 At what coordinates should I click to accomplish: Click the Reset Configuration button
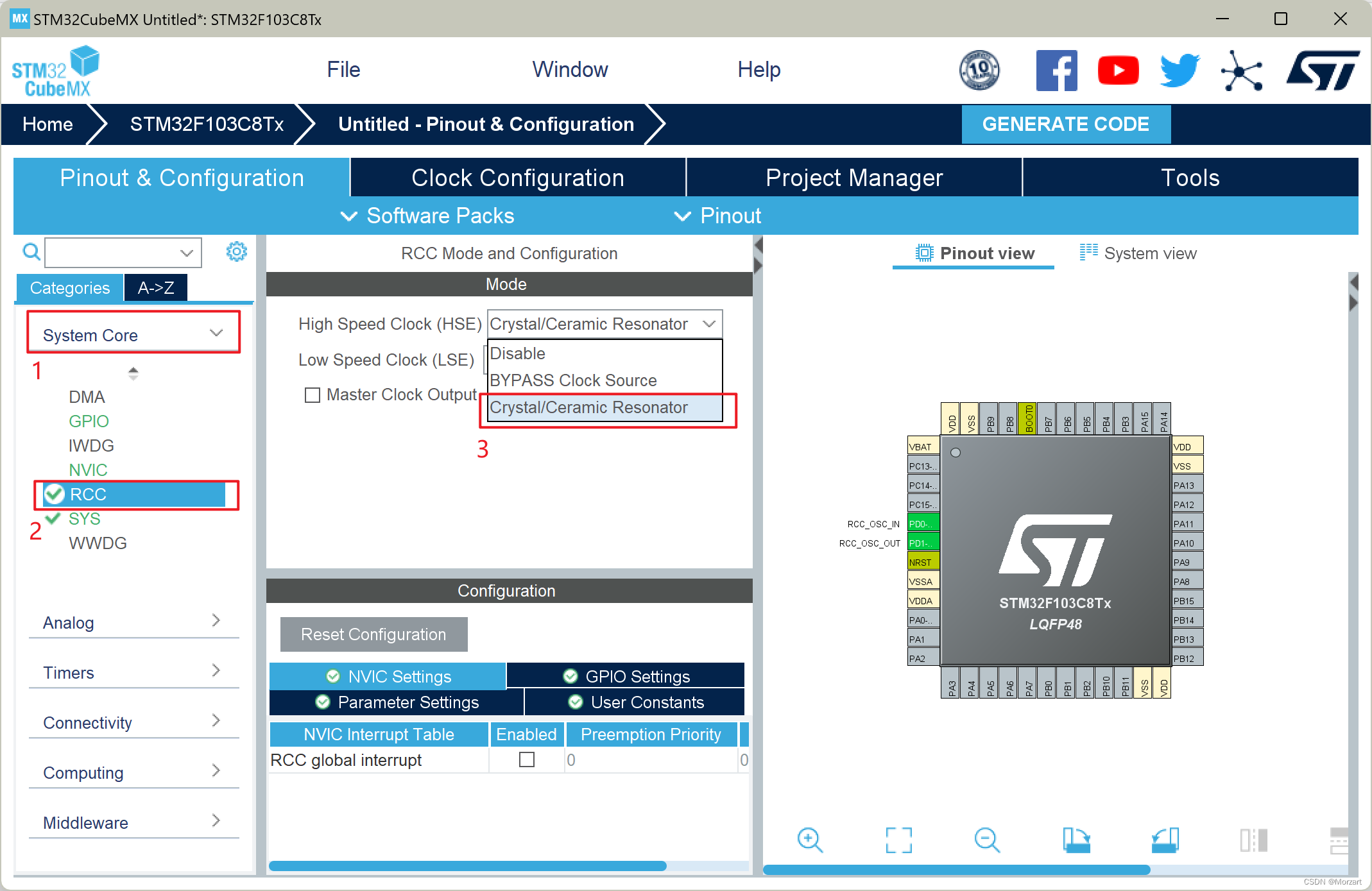[x=373, y=634]
